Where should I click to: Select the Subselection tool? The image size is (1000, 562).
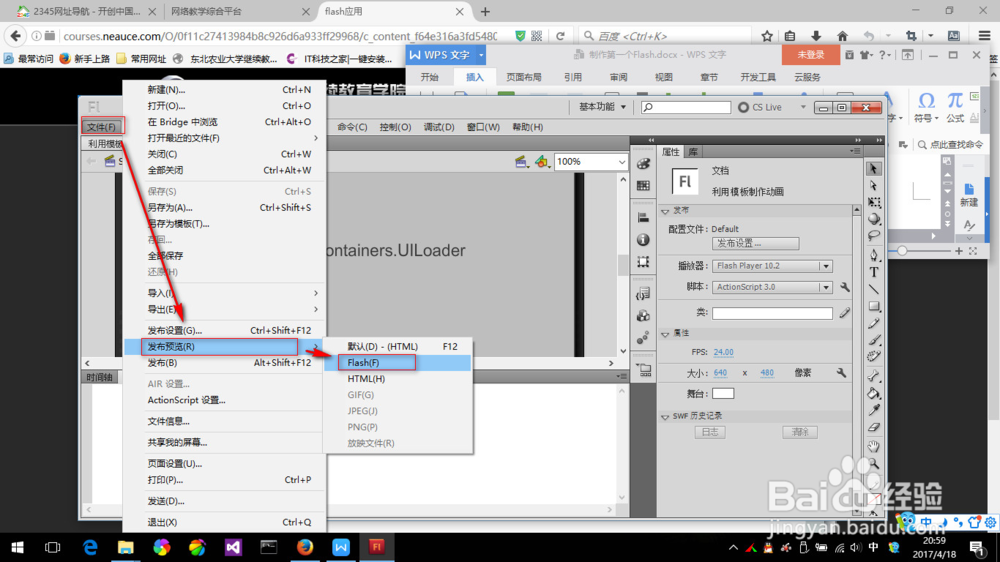[x=874, y=186]
